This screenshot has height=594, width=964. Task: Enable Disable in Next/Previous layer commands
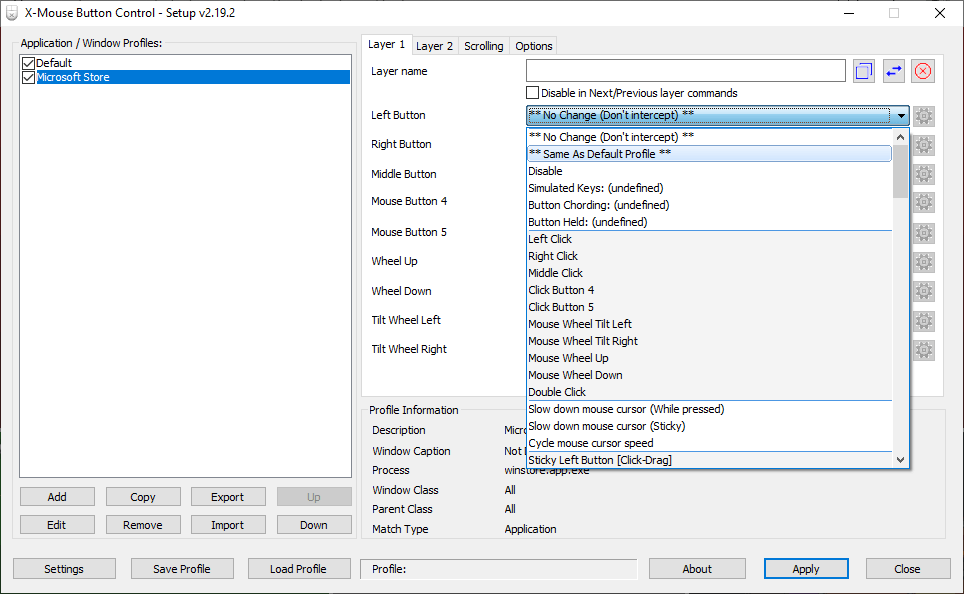pos(533,93)
